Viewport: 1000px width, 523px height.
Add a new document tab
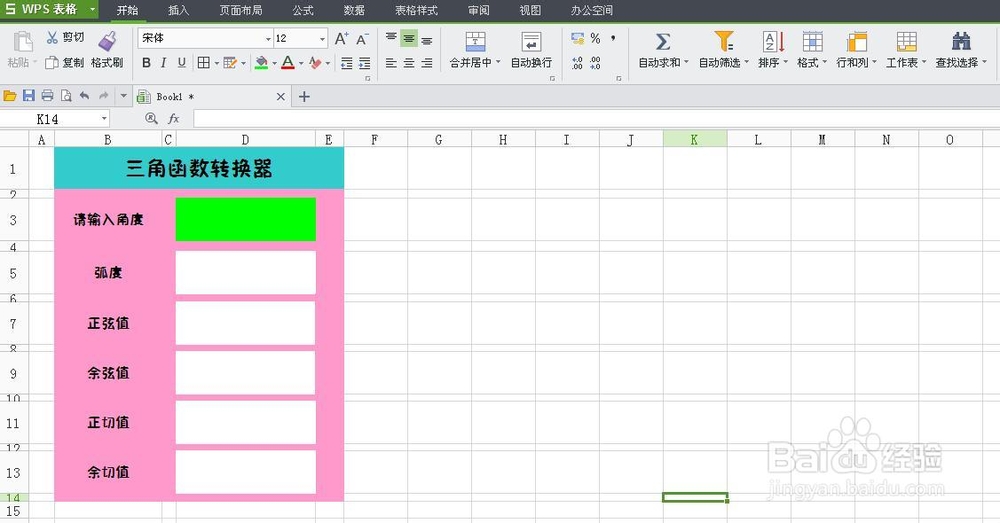click(x=304, y=97)
